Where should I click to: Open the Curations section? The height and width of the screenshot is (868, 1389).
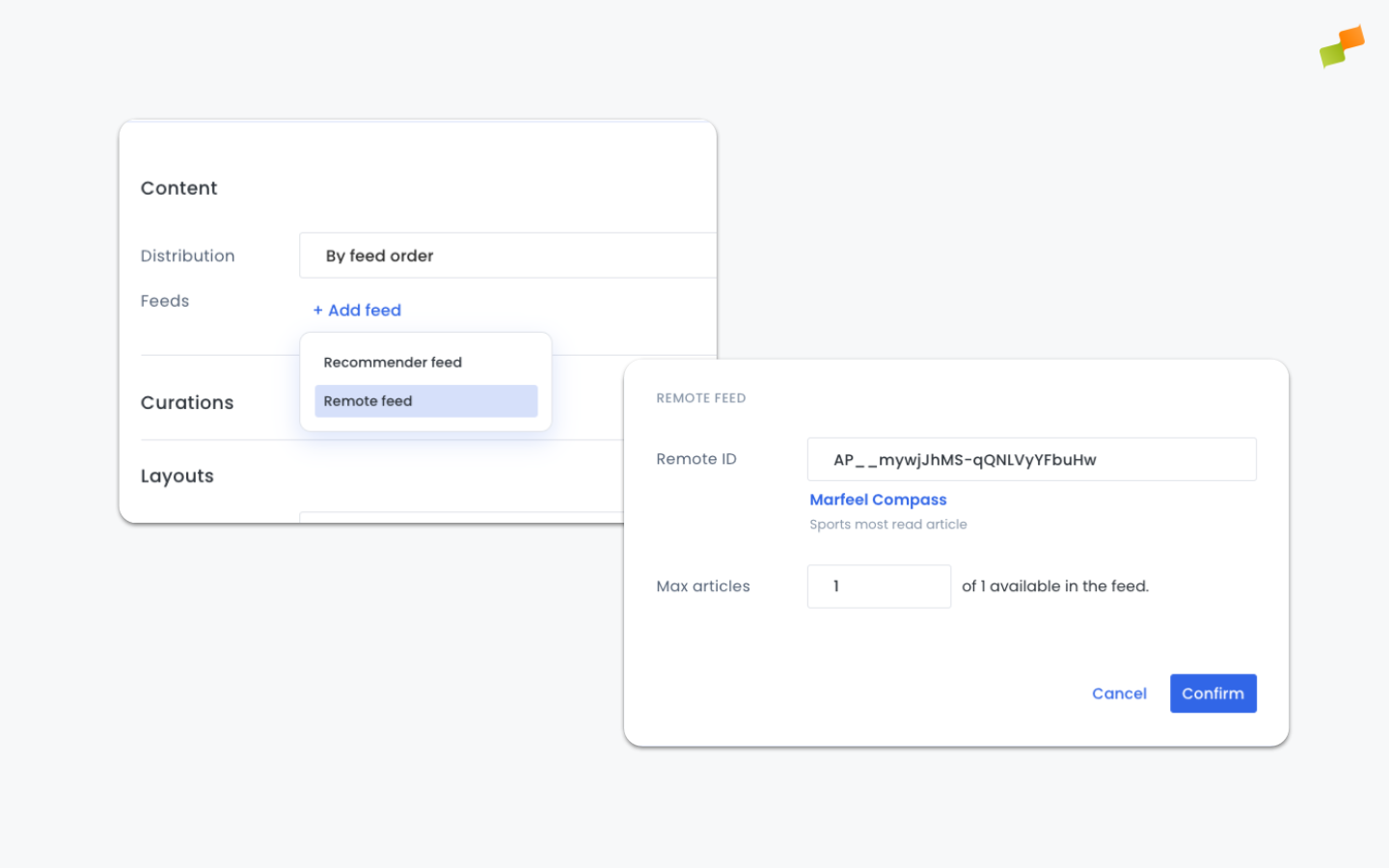tap(187, 402)
